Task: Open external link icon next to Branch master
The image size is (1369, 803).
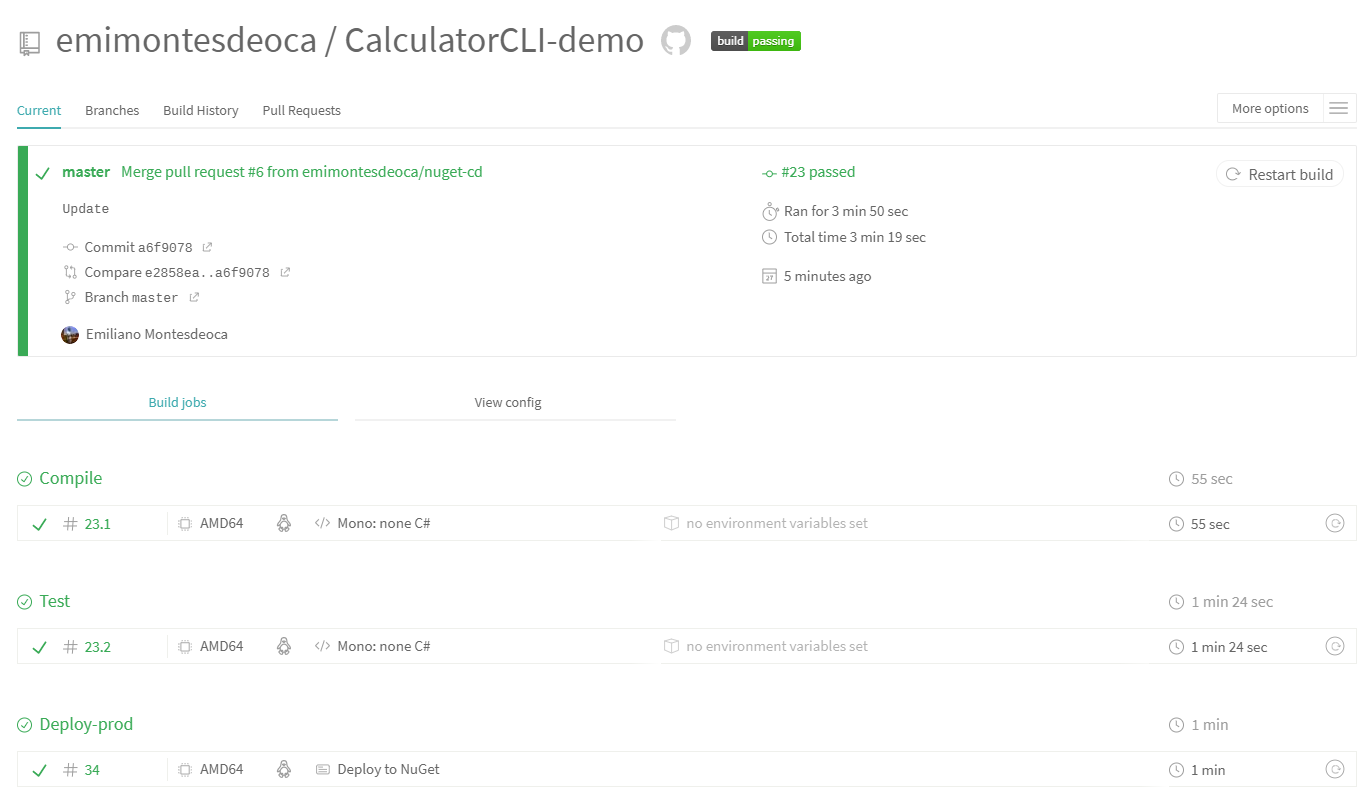Action: [194, 297]
